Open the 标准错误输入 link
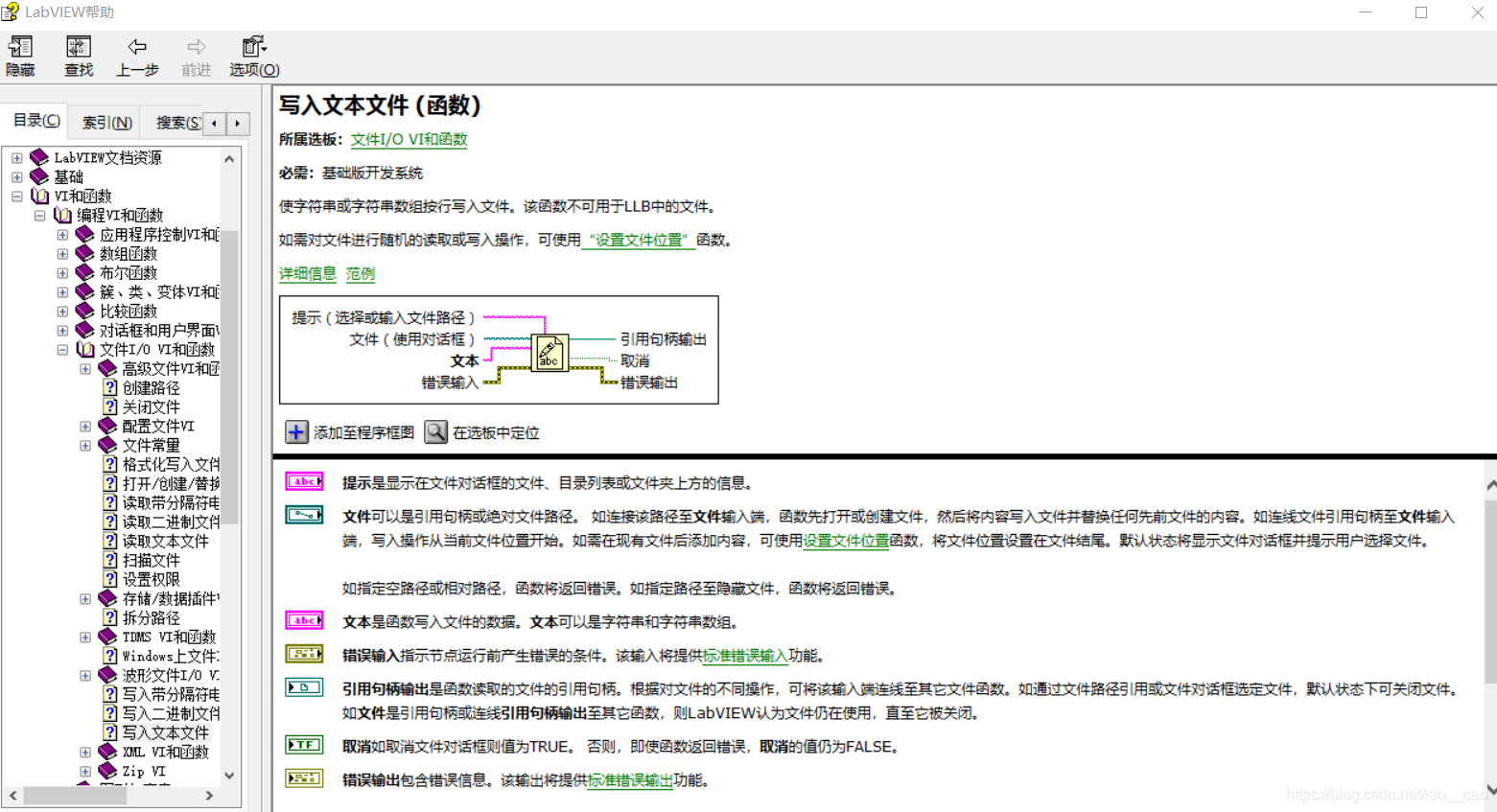This screenshot has width=1497, height=812. point(745,656)
